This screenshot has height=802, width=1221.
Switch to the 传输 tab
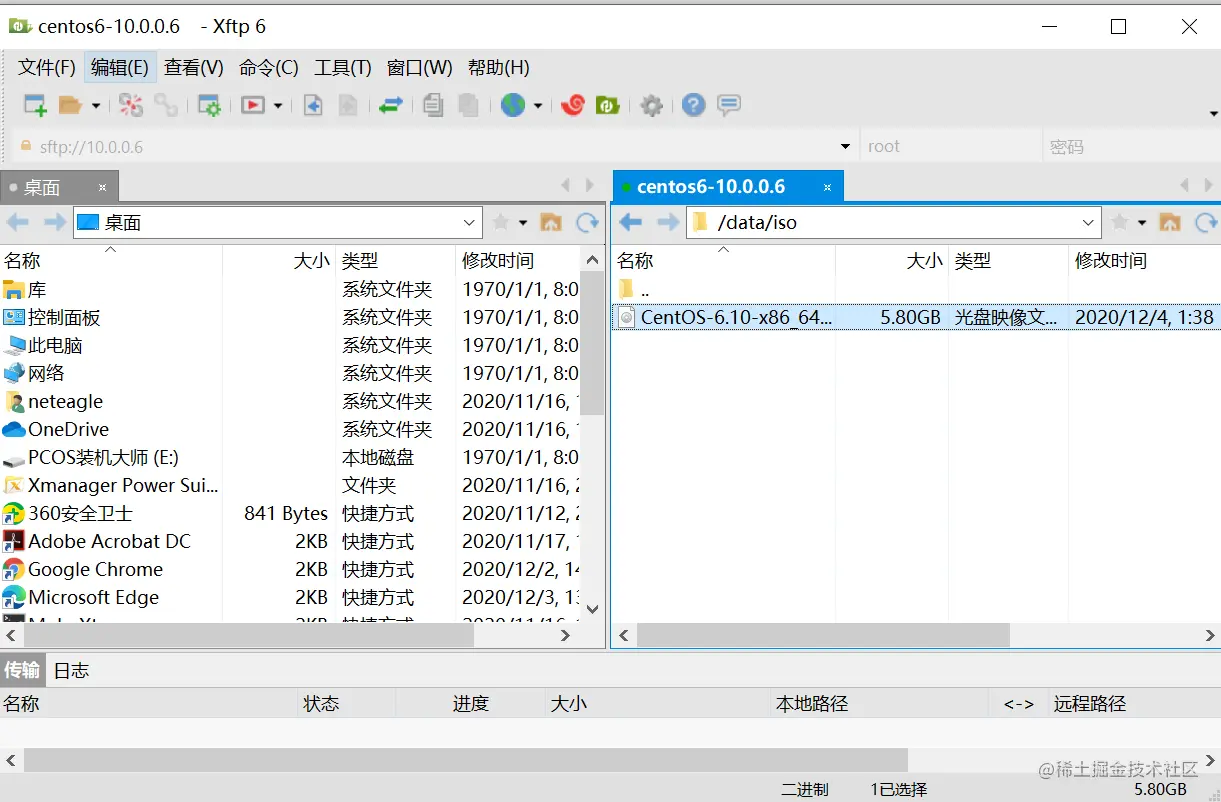[x=22, y=670]
